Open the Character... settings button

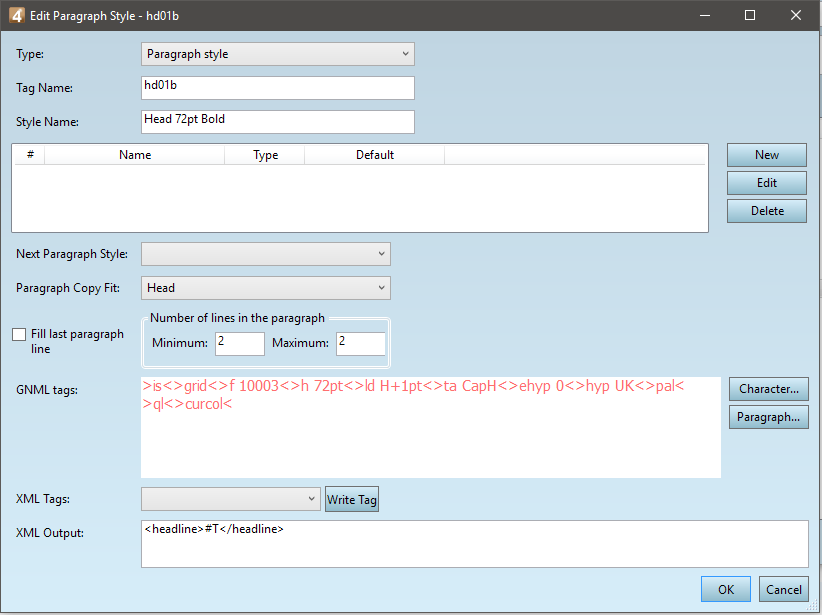coord(769,389)
